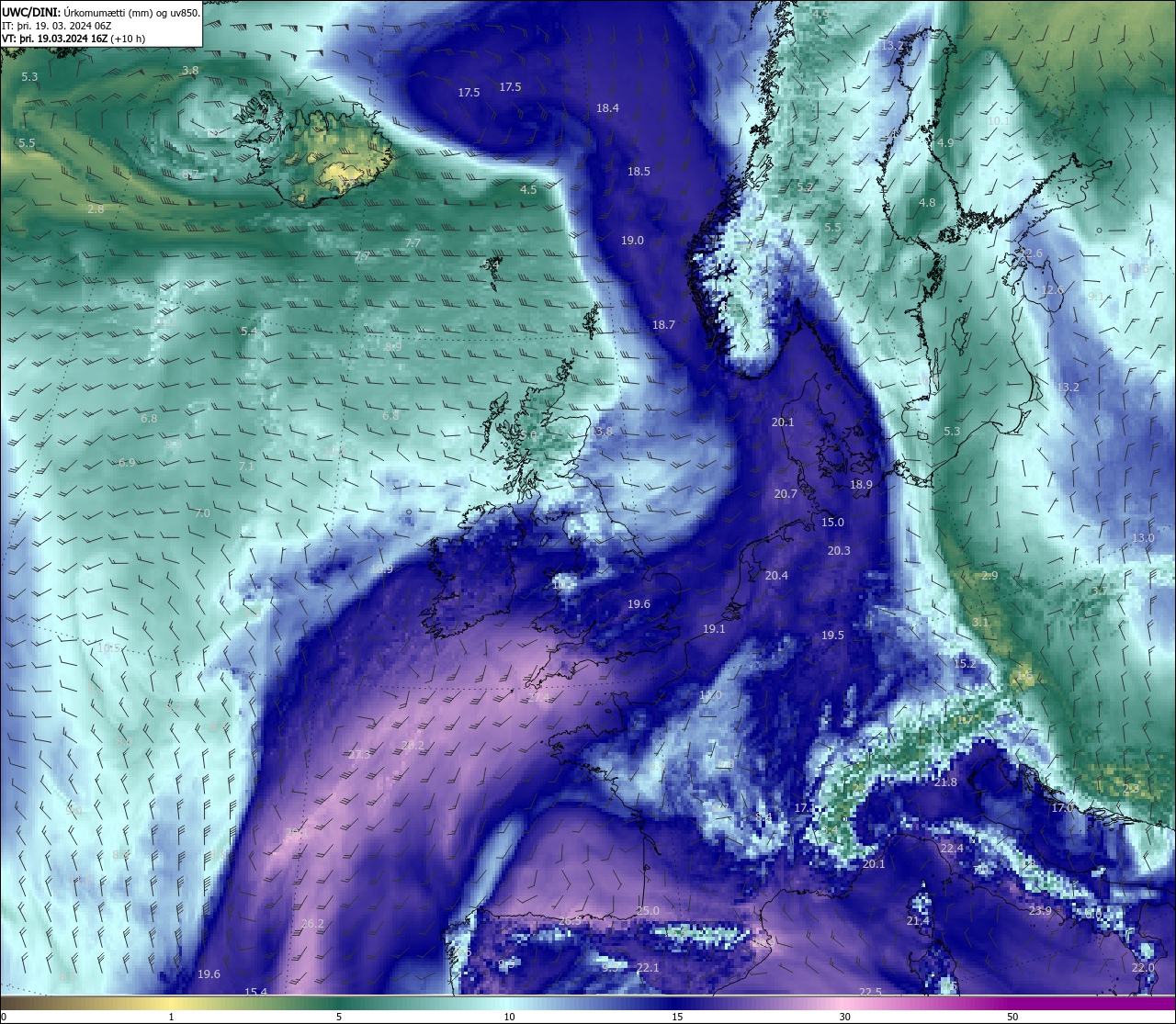Select the 25.0 value label
1176x1024 pixels.
click(648, 910)
